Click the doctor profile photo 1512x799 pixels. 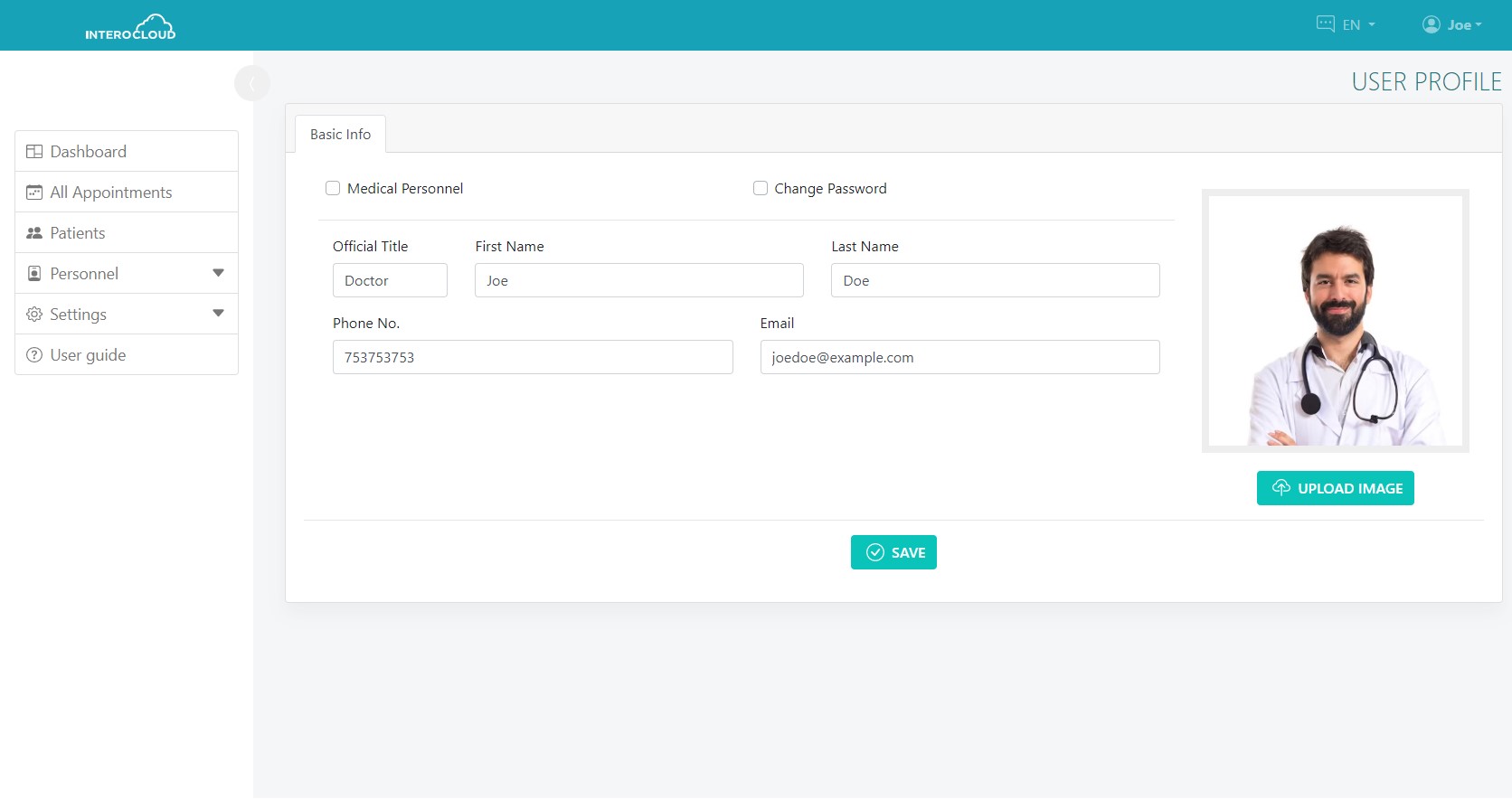[1335, 321]
